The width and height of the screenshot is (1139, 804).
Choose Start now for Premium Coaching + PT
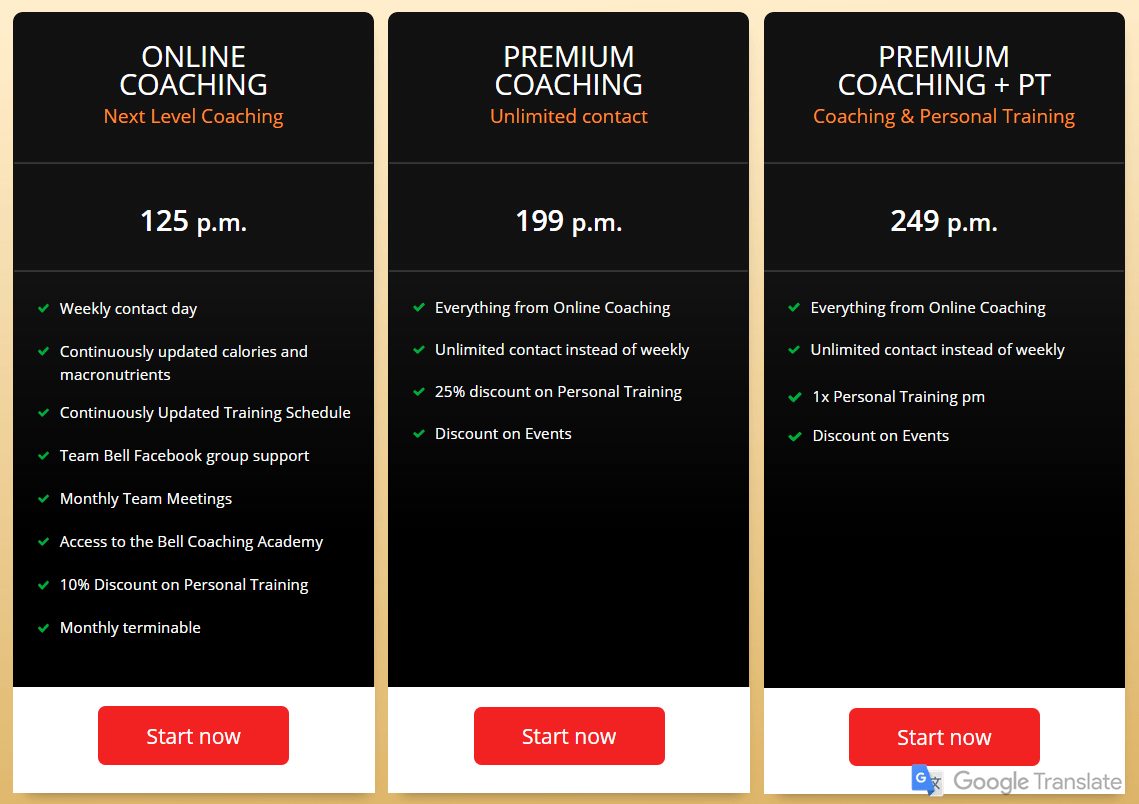944,738
